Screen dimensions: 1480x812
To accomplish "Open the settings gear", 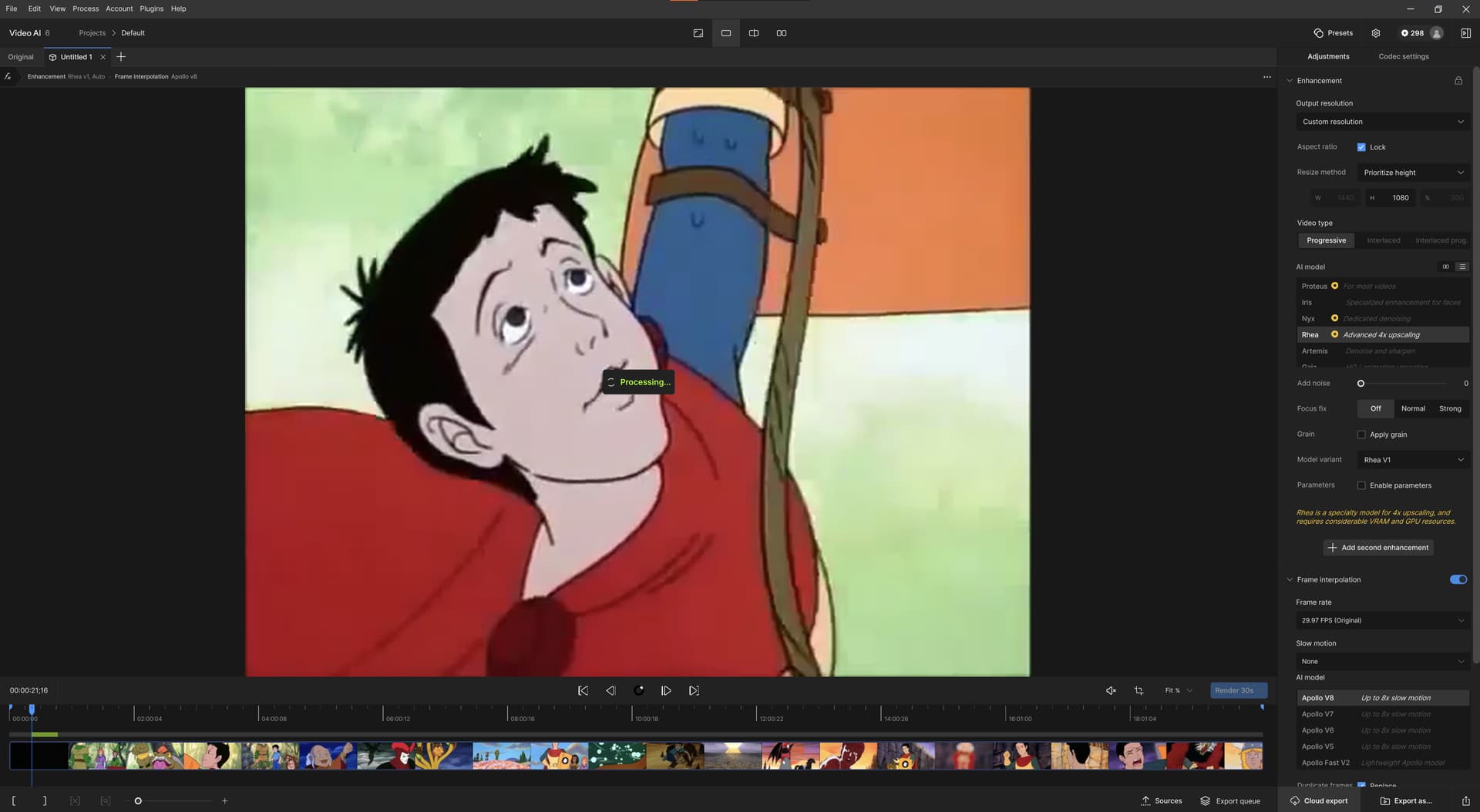I will 1376,33.
